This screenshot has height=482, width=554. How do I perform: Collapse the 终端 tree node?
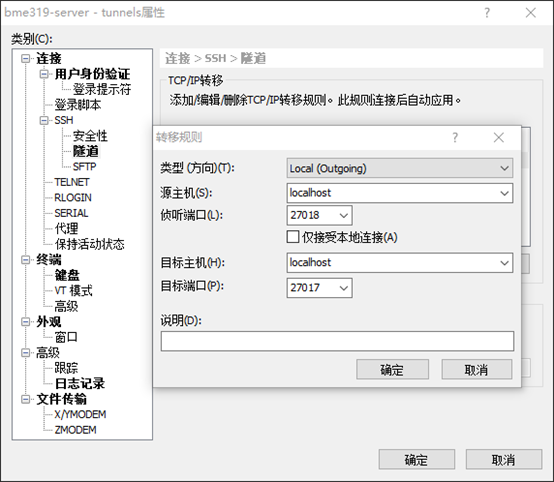point(25,260)
